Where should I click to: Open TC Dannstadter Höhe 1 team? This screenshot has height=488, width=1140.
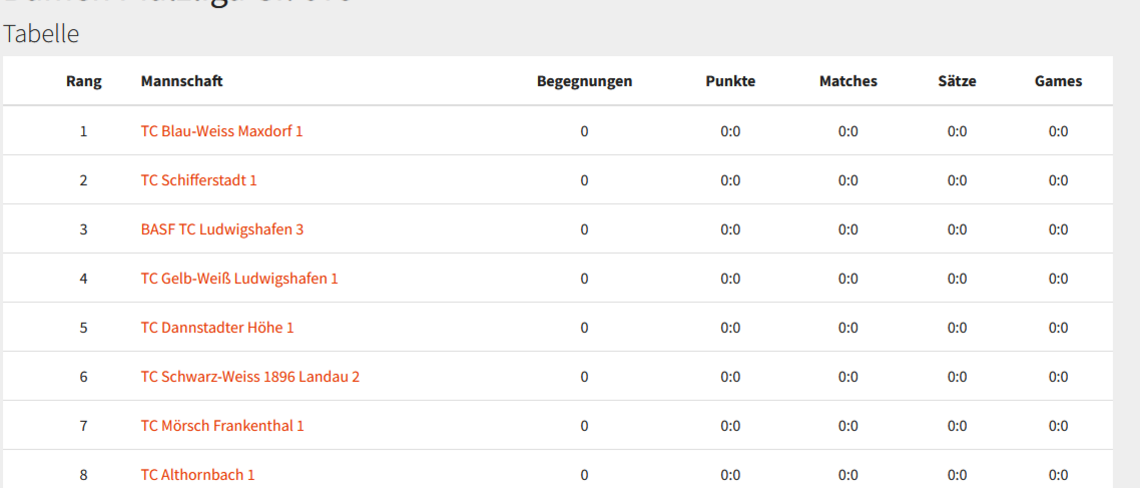click(x=217, y=327)
